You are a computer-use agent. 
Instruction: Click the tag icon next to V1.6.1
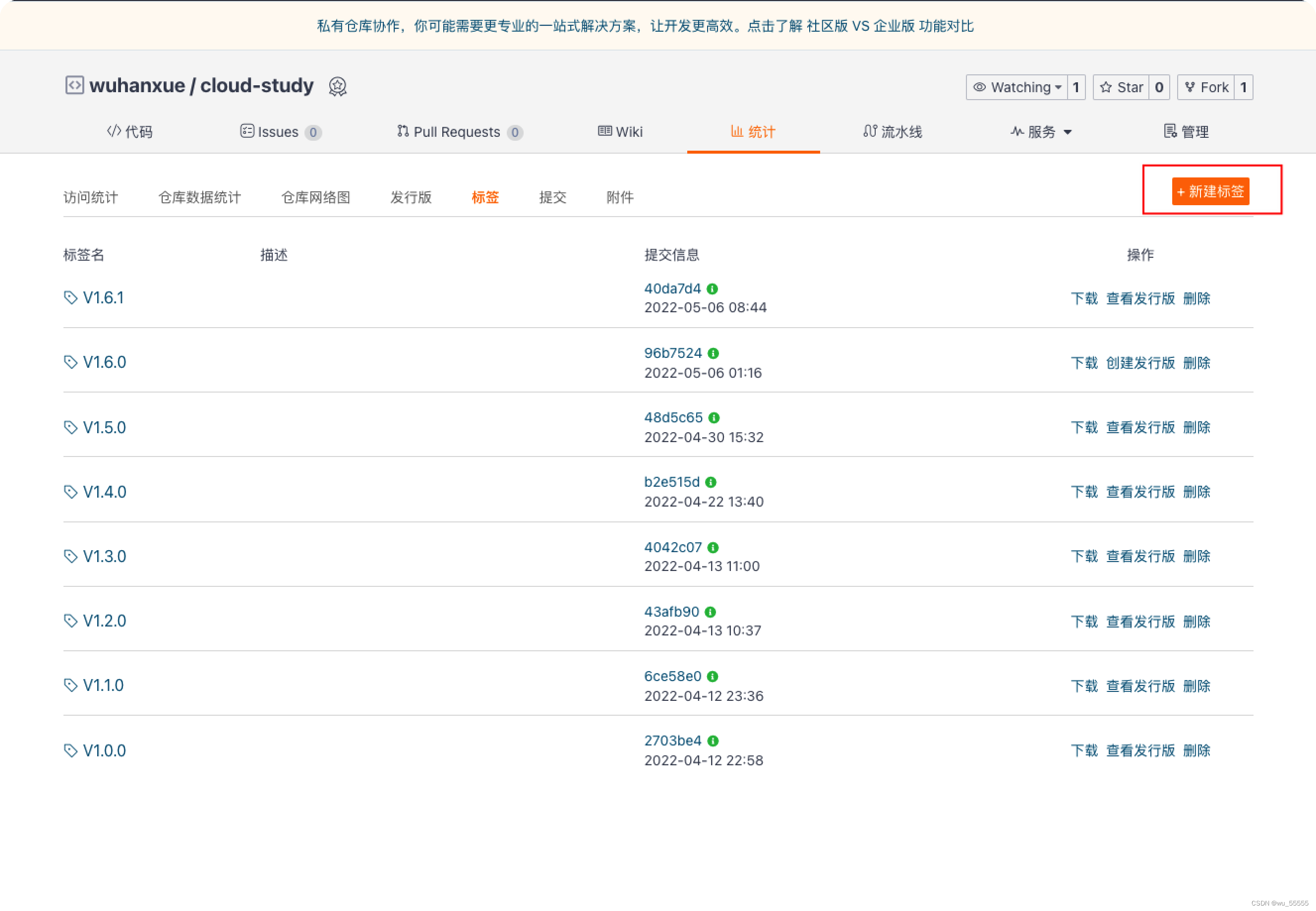click(x=70, y=298)
